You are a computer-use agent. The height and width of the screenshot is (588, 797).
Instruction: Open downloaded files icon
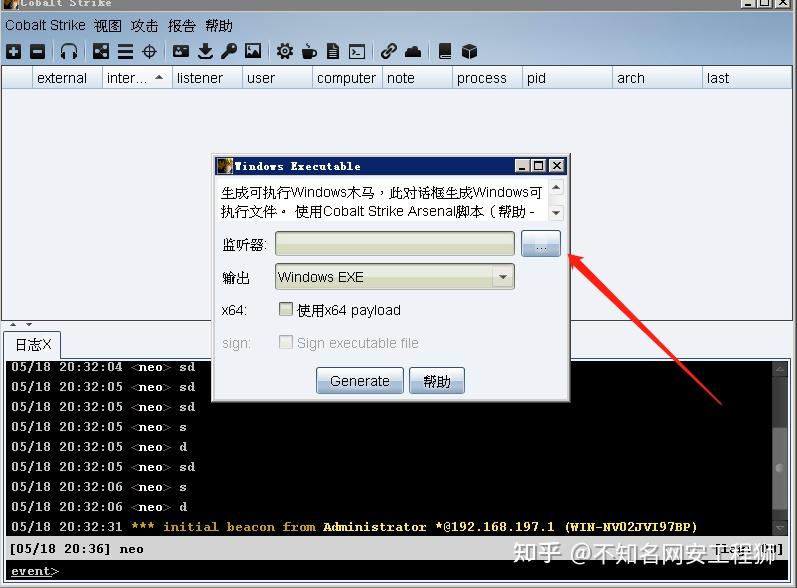click(205, 51)
